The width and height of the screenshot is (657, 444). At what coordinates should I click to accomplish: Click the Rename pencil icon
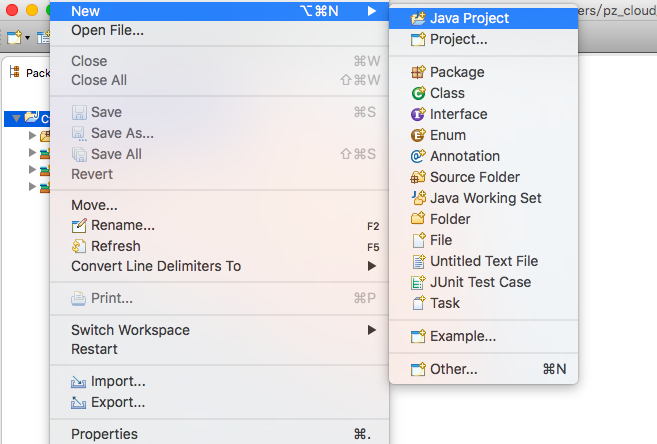[x=79, y=226]
